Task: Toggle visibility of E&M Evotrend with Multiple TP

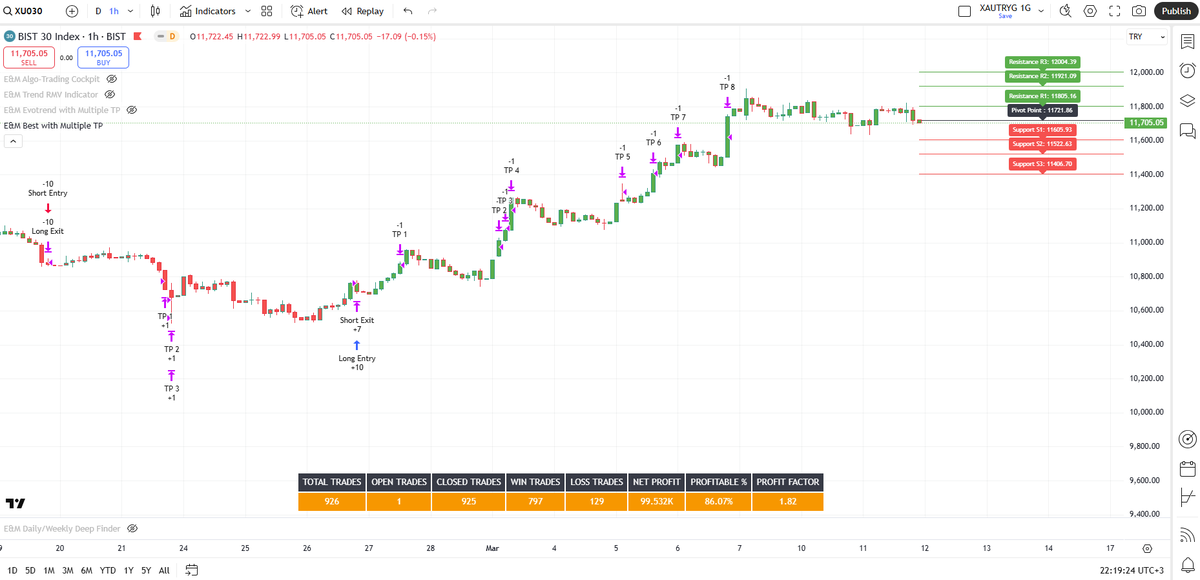Action: tap(131, 110)
